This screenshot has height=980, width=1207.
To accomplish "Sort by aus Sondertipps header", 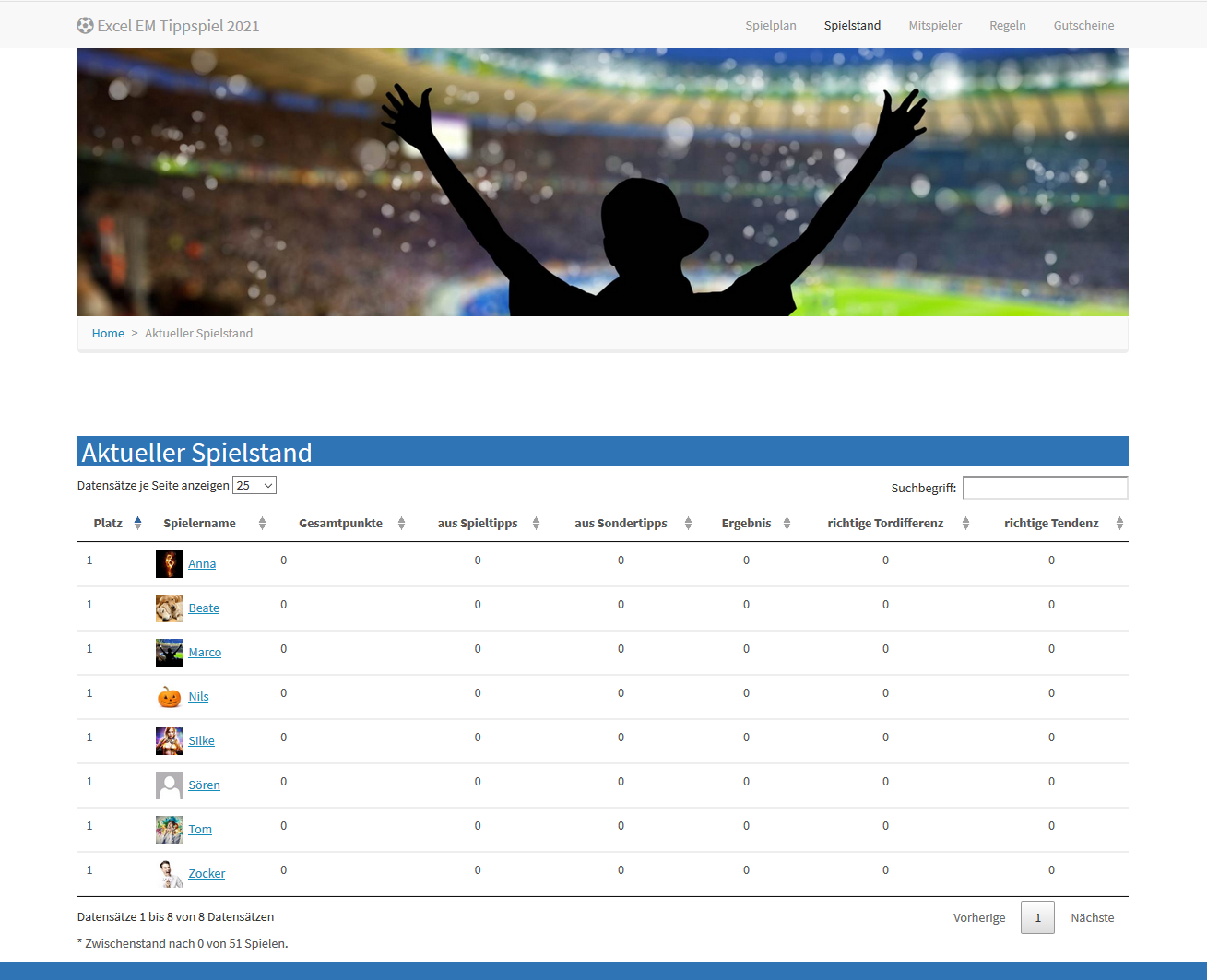I will pos(621,523).
